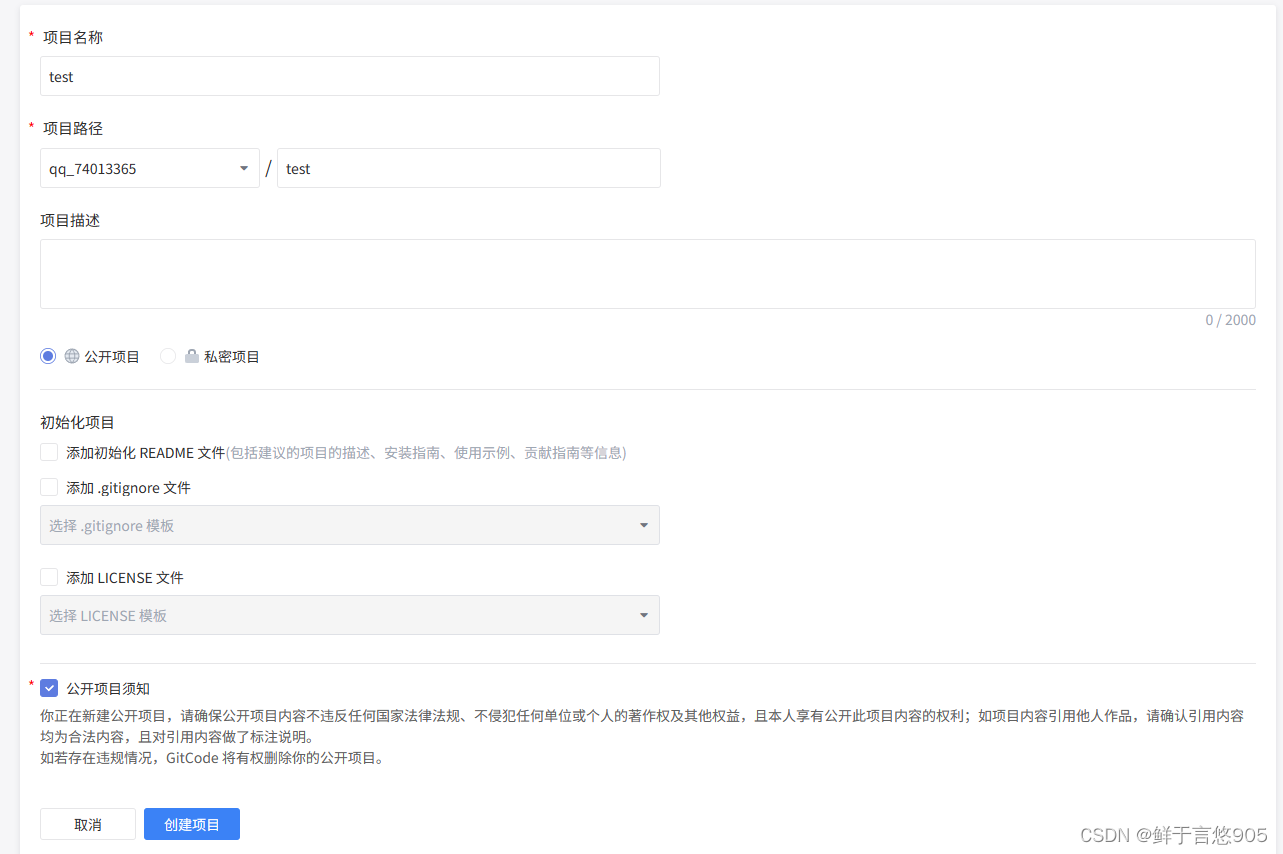1283x854 pixels.
Task: Open the 选择 .gitignore 模板 dropdown
Action: tap(350, 525)
